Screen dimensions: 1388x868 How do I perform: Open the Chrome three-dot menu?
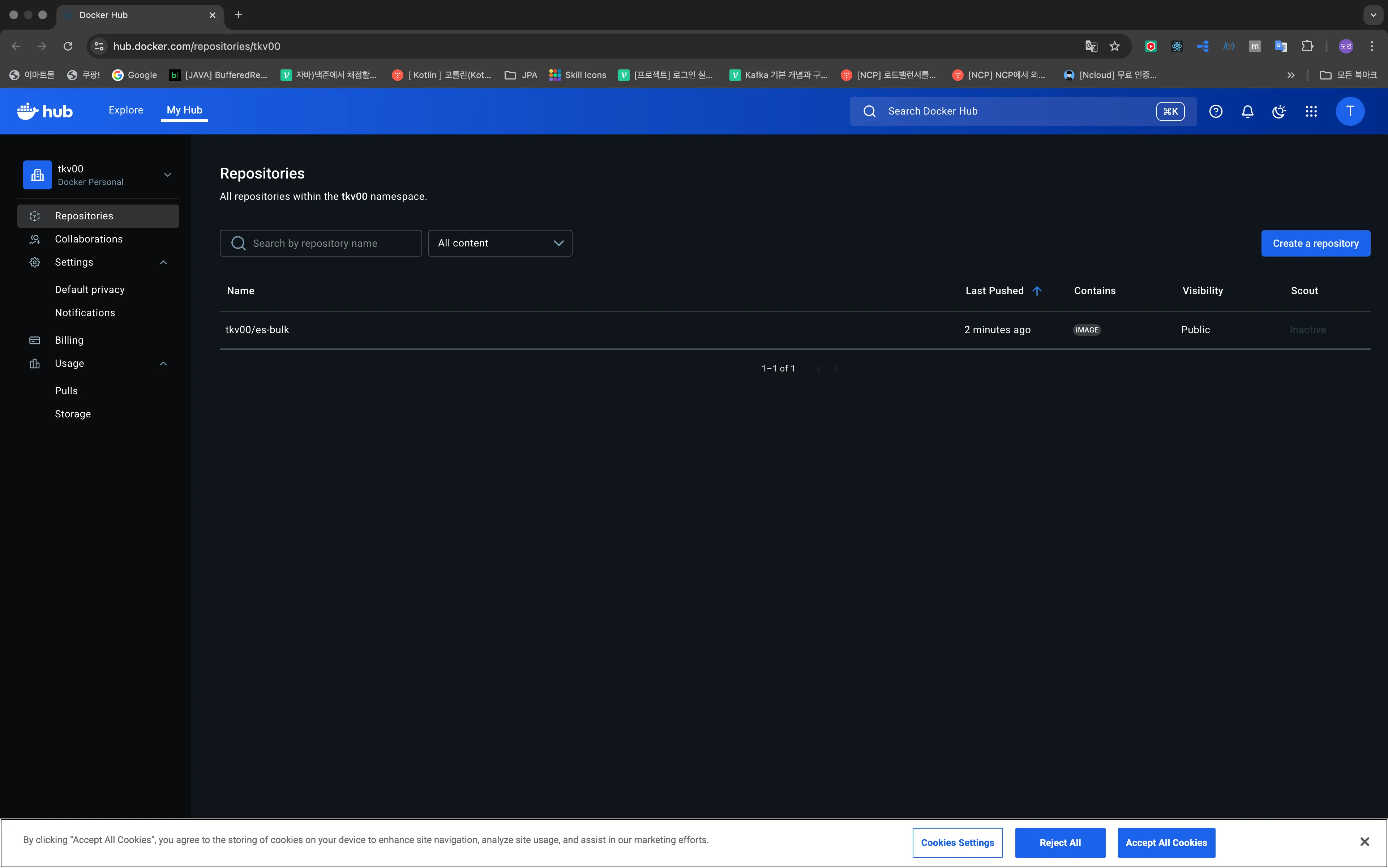click(1372, 46)
